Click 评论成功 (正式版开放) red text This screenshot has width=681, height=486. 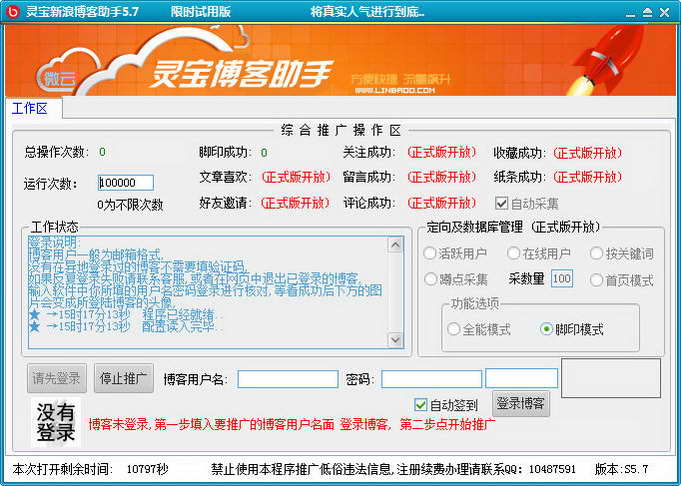click(442, 203)
